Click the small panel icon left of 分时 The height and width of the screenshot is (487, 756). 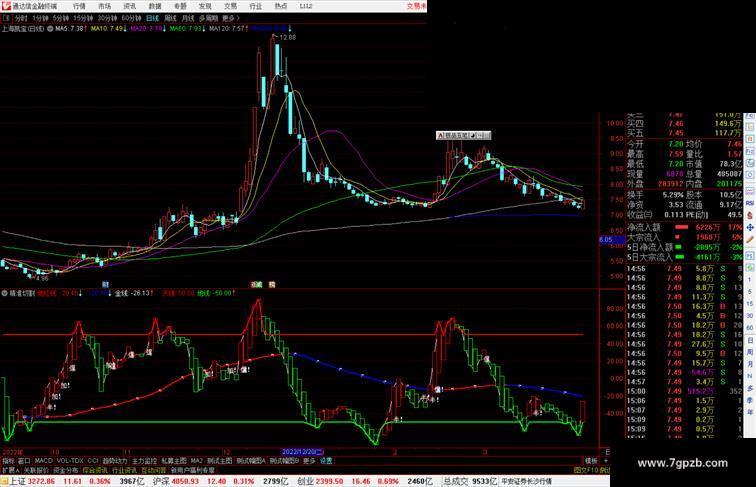[6, 18]
